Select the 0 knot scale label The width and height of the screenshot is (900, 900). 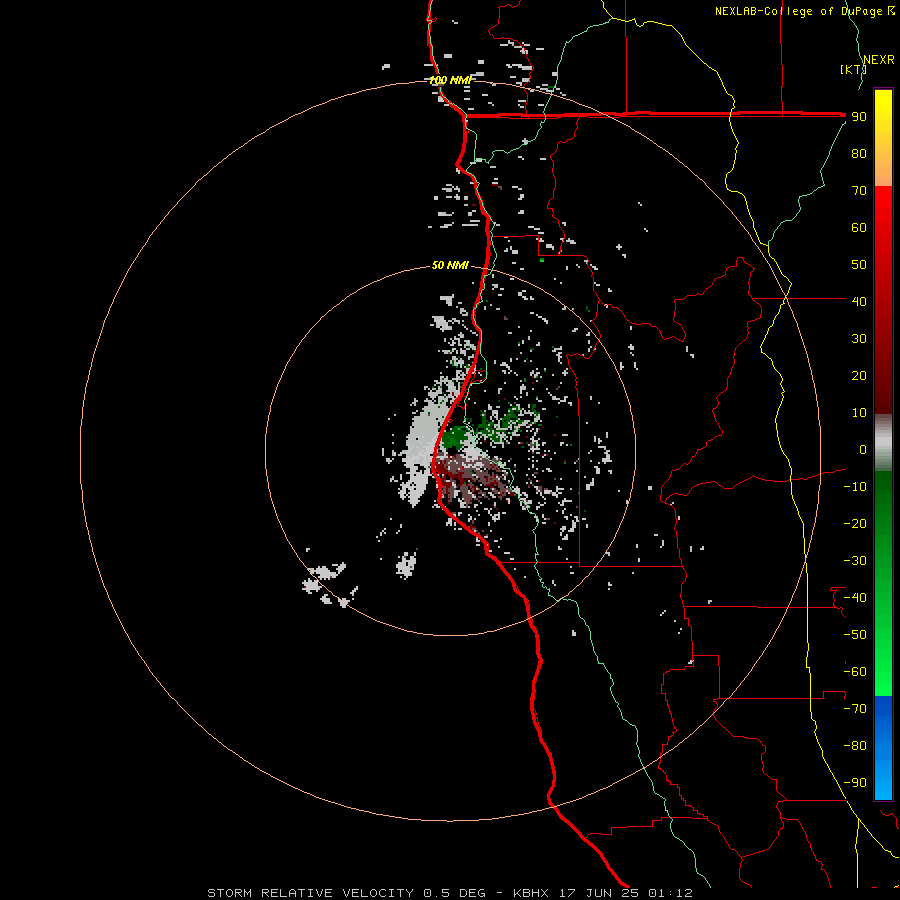863,449
